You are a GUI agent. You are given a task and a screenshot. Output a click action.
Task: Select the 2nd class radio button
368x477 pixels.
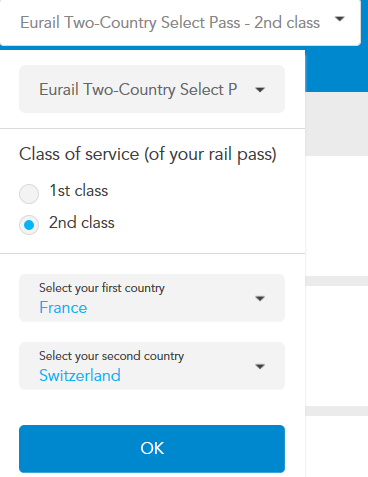coord(29,225)
